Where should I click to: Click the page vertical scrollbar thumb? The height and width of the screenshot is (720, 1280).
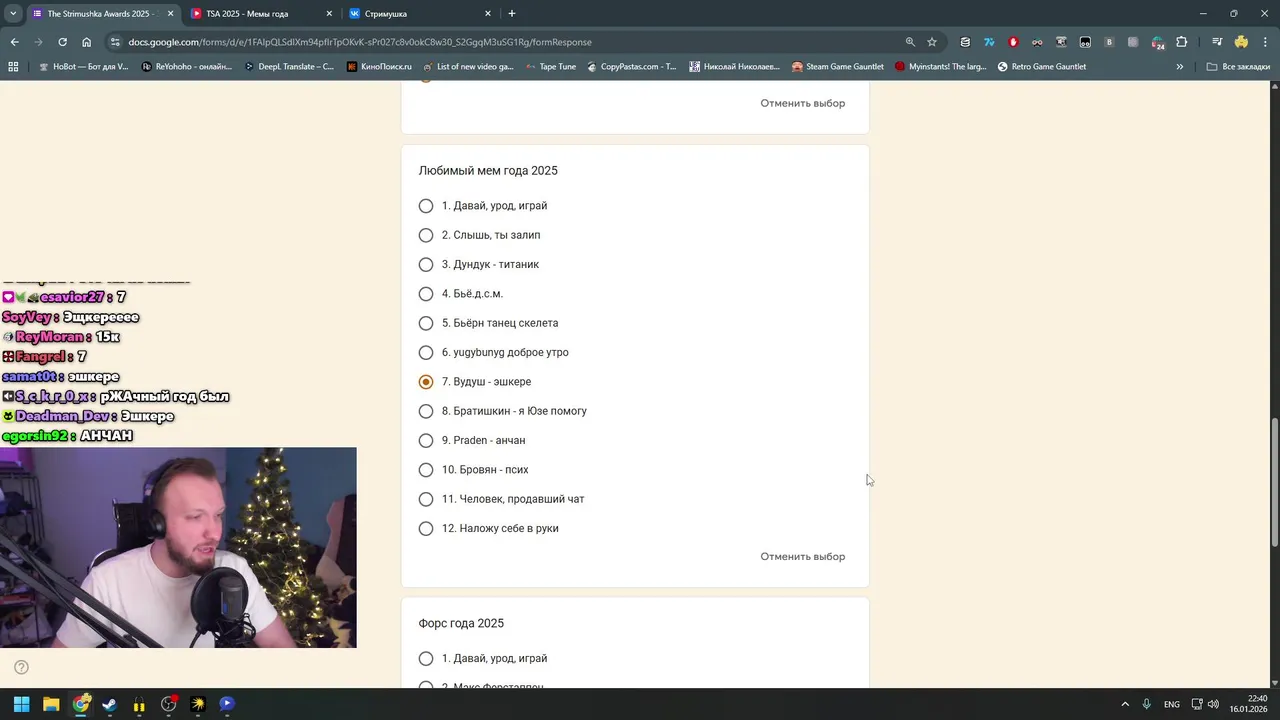(1274, 482)
